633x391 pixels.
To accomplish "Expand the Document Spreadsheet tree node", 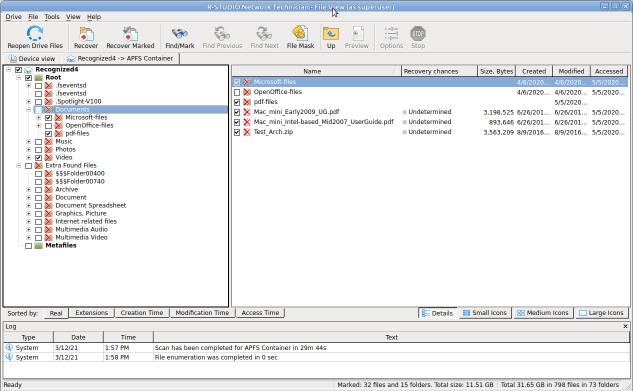I will click(29, 205).
